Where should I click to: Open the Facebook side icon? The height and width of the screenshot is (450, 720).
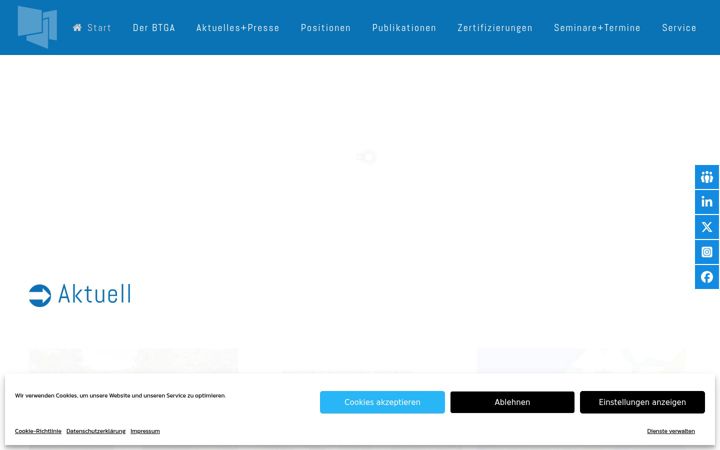(707, 277)
